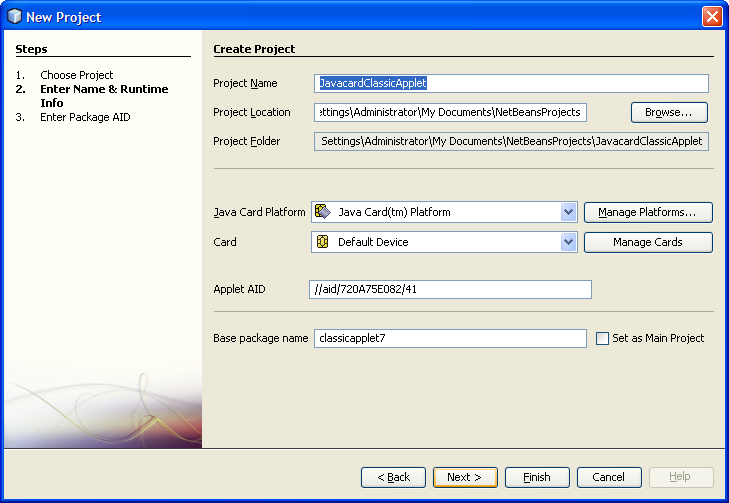Image resolution: width=729 pixels, height=503 pixels.
Task: Click into the Project Name field
Action: pos(511,84)
